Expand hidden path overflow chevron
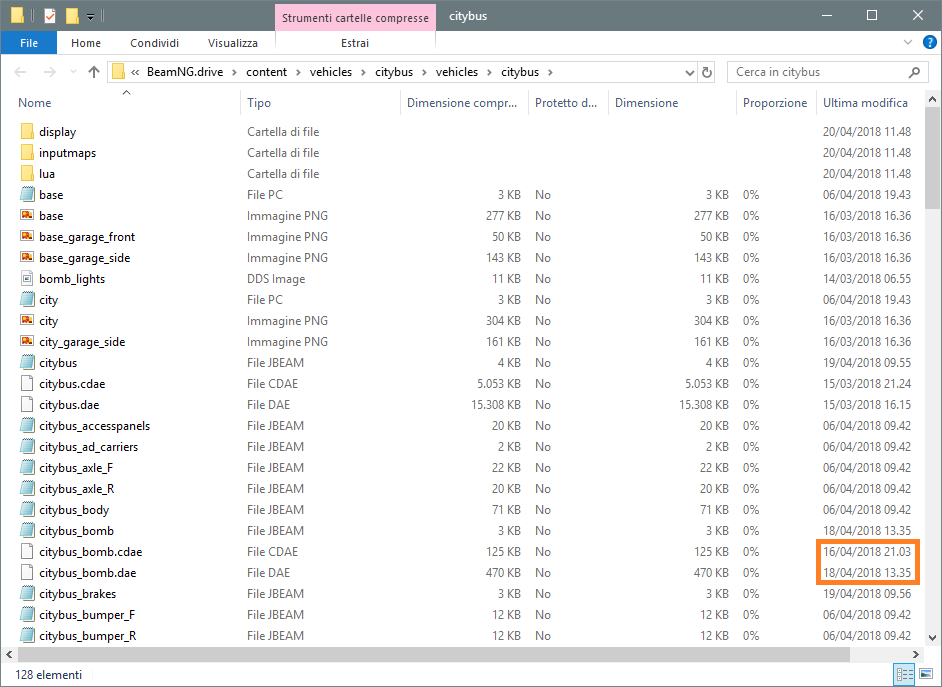 tap(135, 72)
